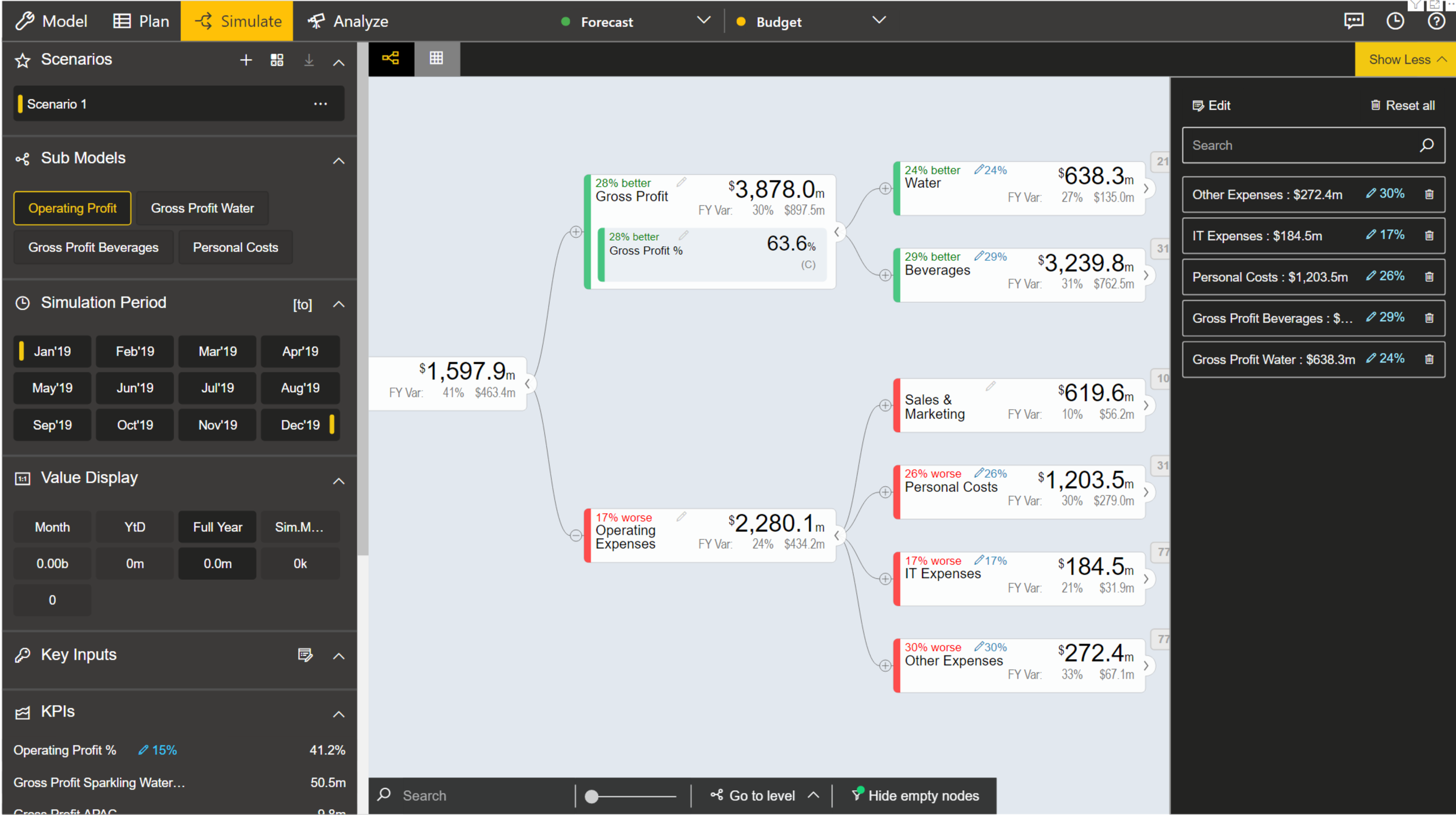Expand the Water node plus circle

(885, 188)
